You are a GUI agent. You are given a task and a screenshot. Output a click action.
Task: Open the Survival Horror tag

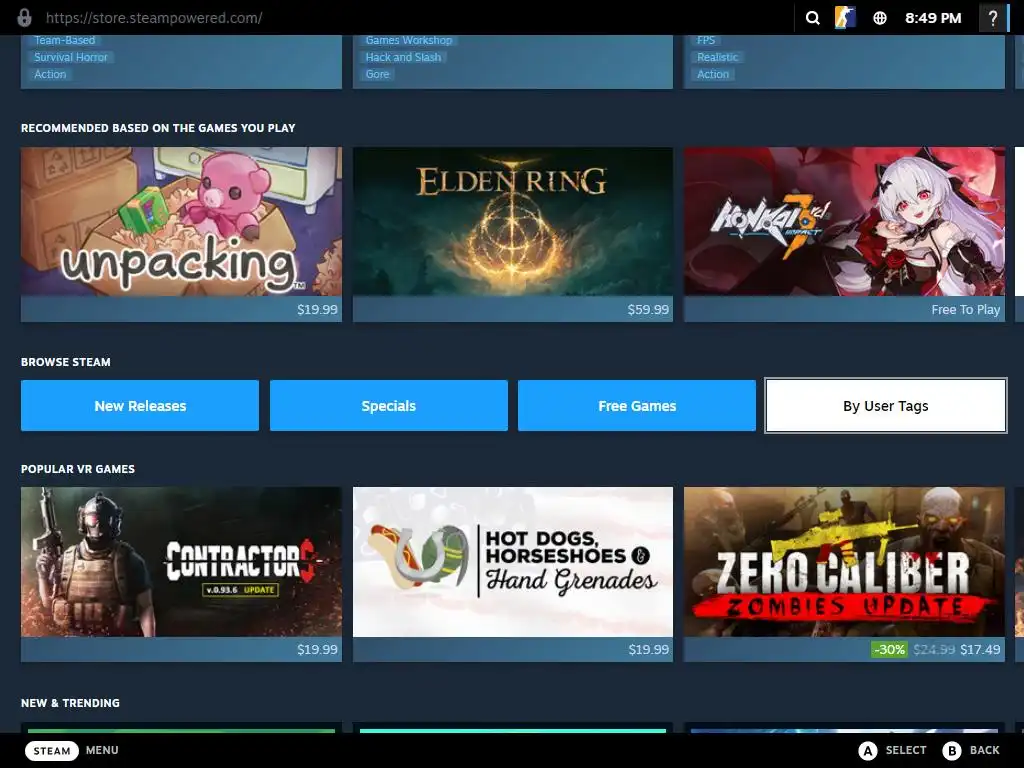71,57
